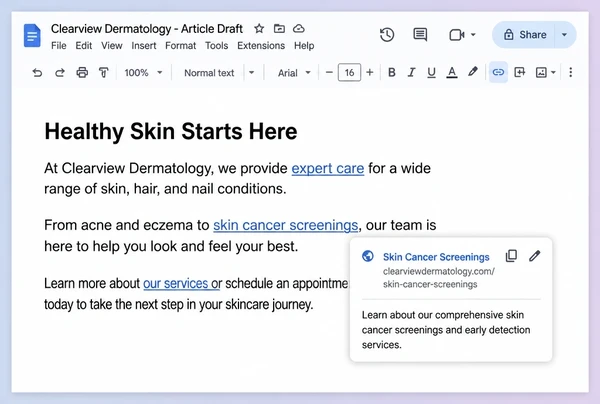Open the Edit menu

coord(83,46)
